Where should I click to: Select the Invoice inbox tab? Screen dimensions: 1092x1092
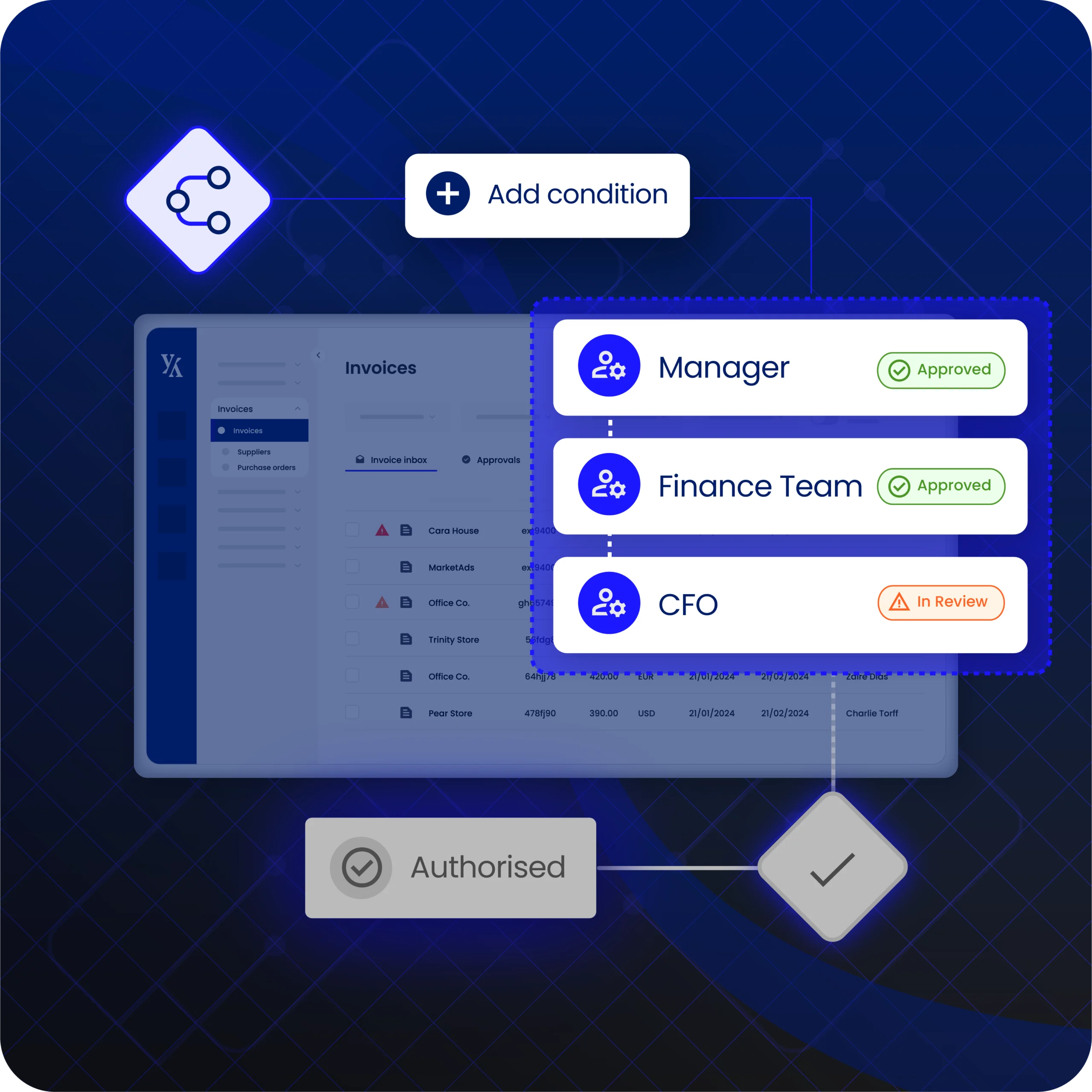(x=394, y=458)
